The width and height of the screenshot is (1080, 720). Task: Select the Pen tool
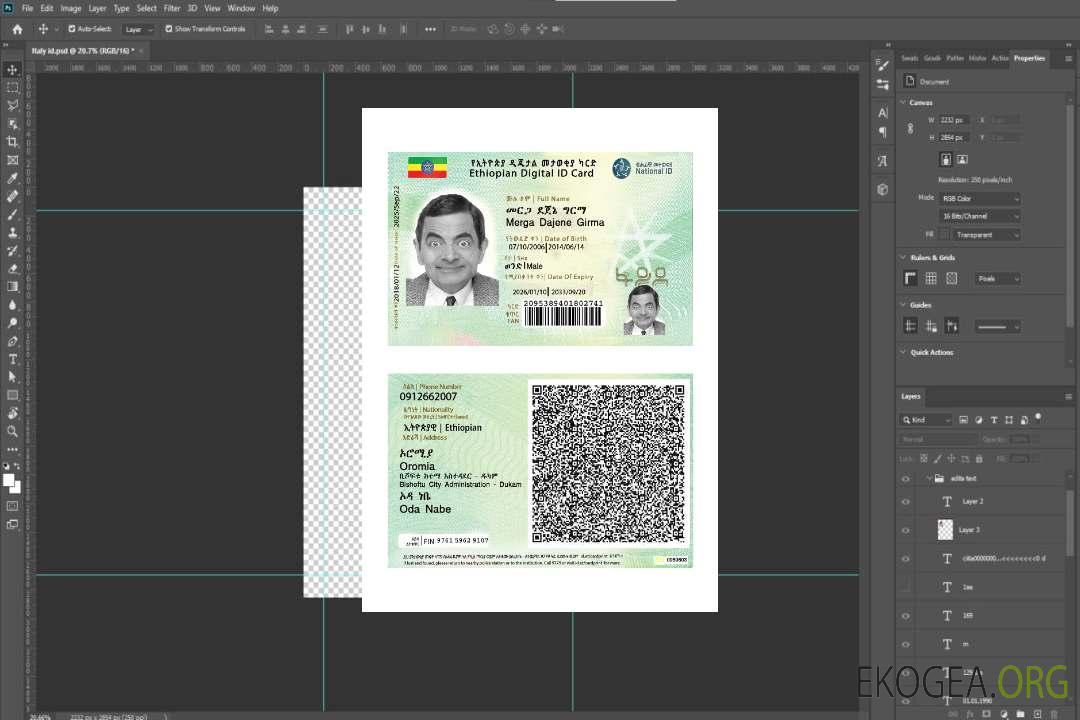click(12, 341)
